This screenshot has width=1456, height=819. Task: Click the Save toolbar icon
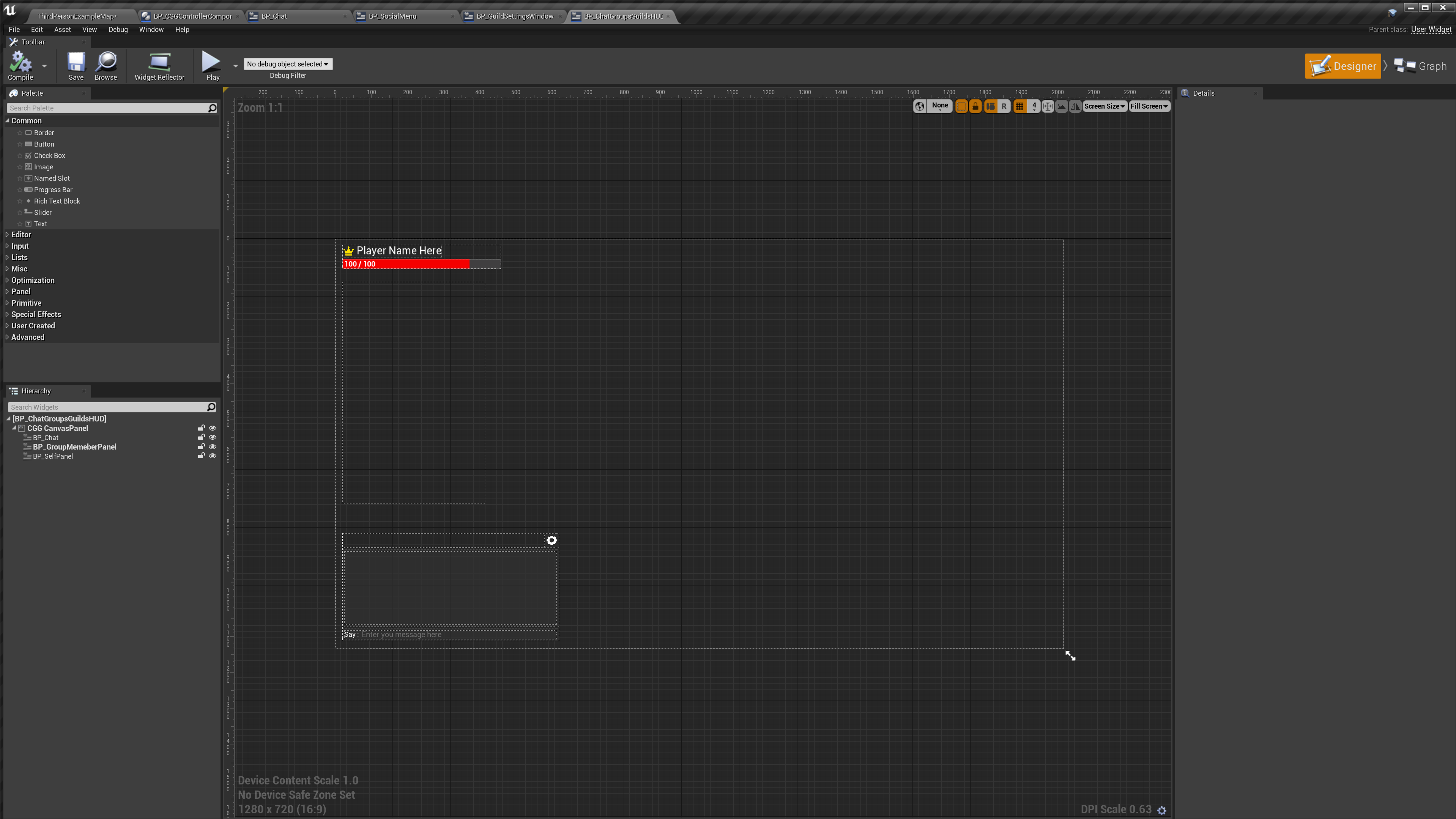(76, 62)
